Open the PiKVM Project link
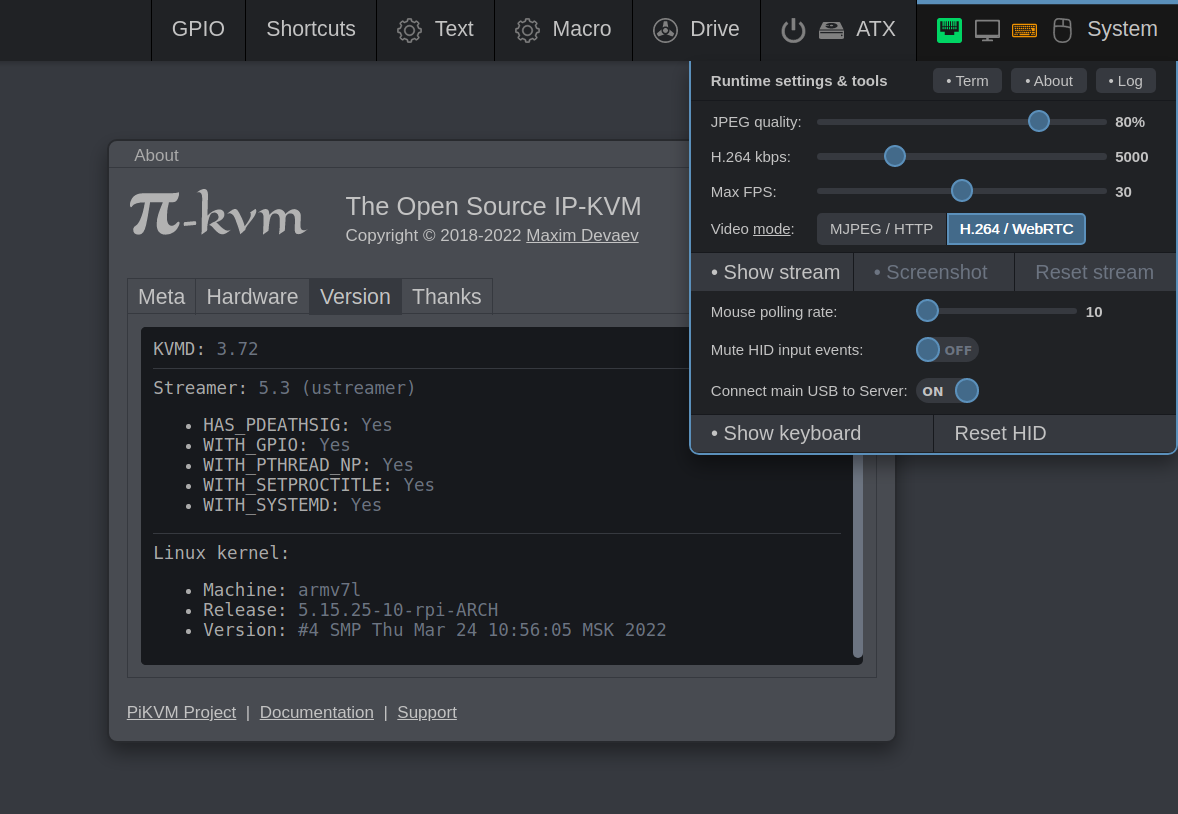 click(x=181, y=712)
